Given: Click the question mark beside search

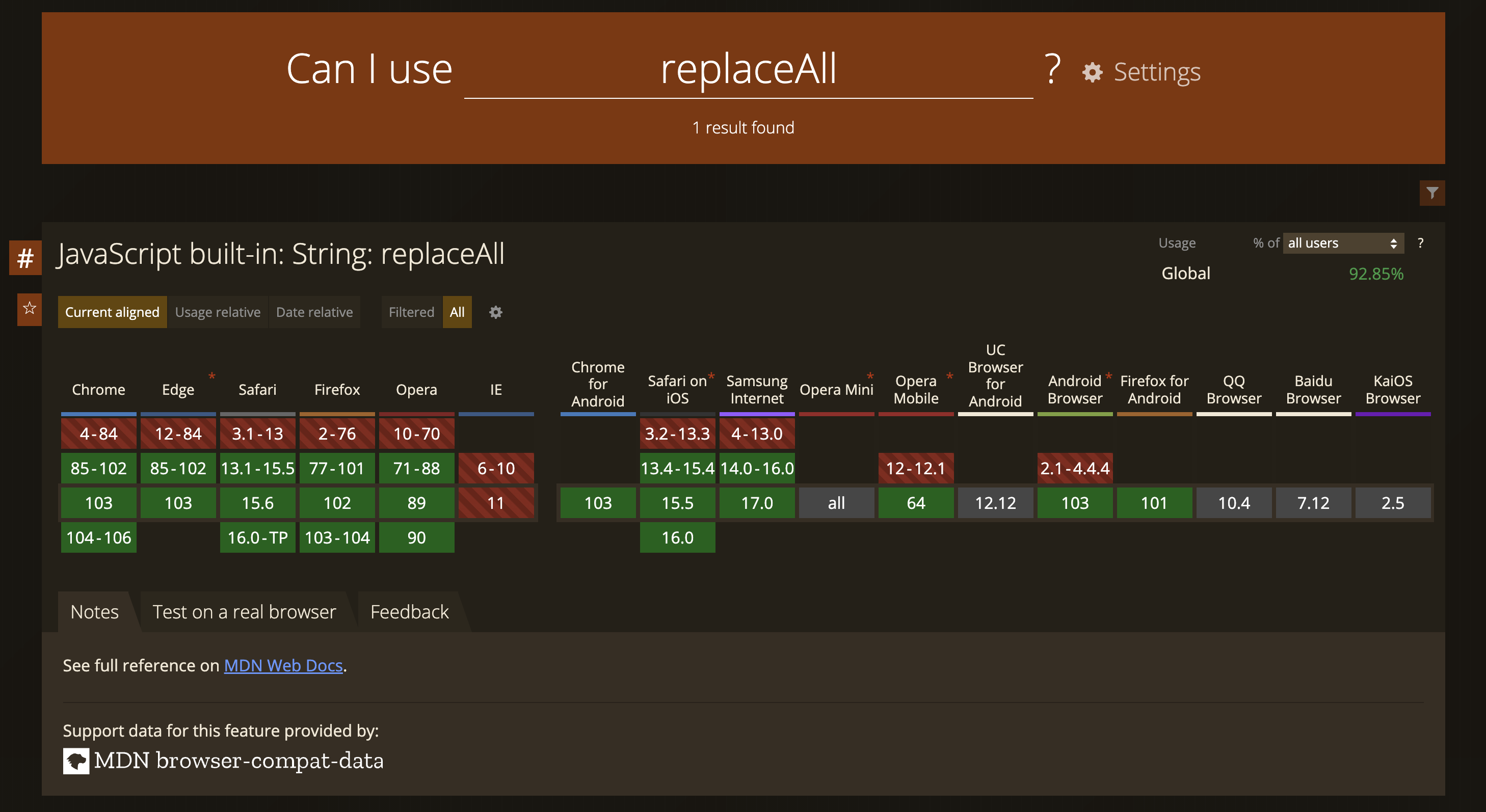Looking at the screenshot, I should coord(1052,69).
